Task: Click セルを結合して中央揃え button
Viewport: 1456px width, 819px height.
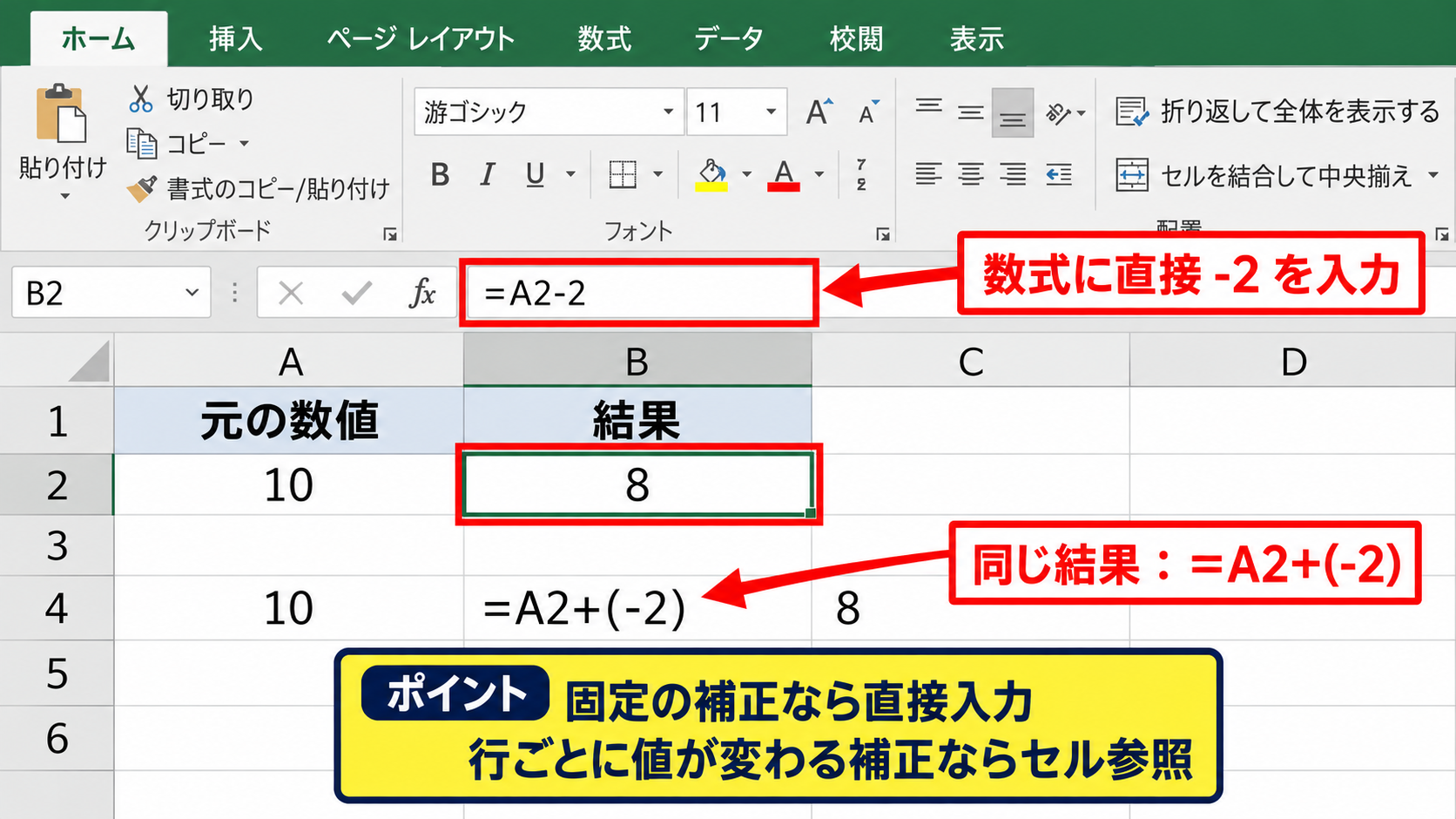Action: coord(1264,175)
